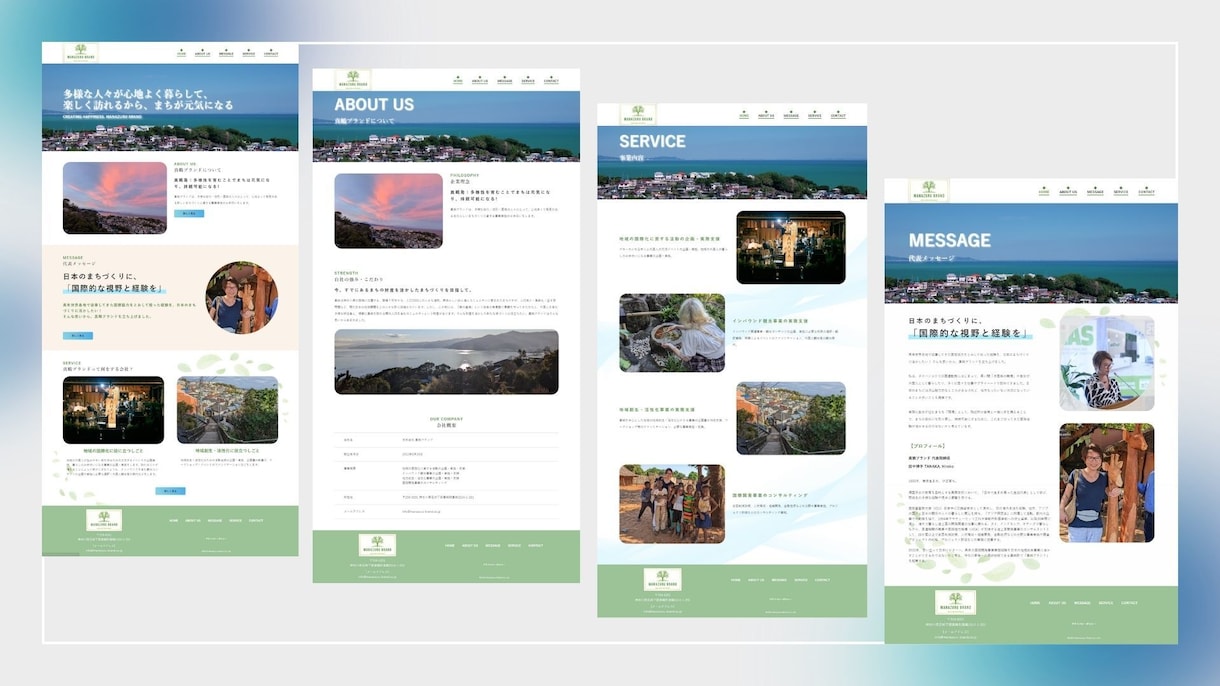Open CONTACT in the home page top navigation
Viewport: 1220px width, 686px height.
[x=271, y=53]
